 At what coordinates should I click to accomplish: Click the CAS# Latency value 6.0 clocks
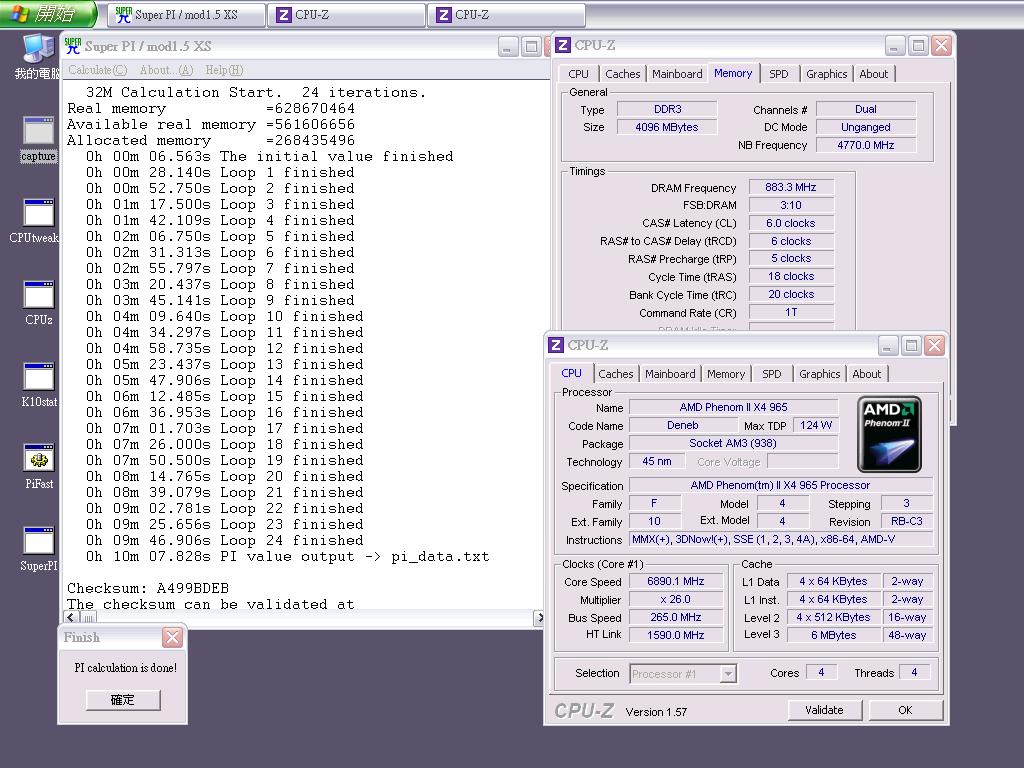click(x=790, y=223)
